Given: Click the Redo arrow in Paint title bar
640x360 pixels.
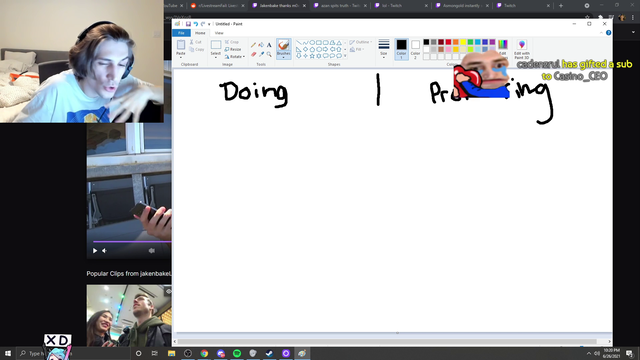Looking at the screenshot, I should click(202, 24).
